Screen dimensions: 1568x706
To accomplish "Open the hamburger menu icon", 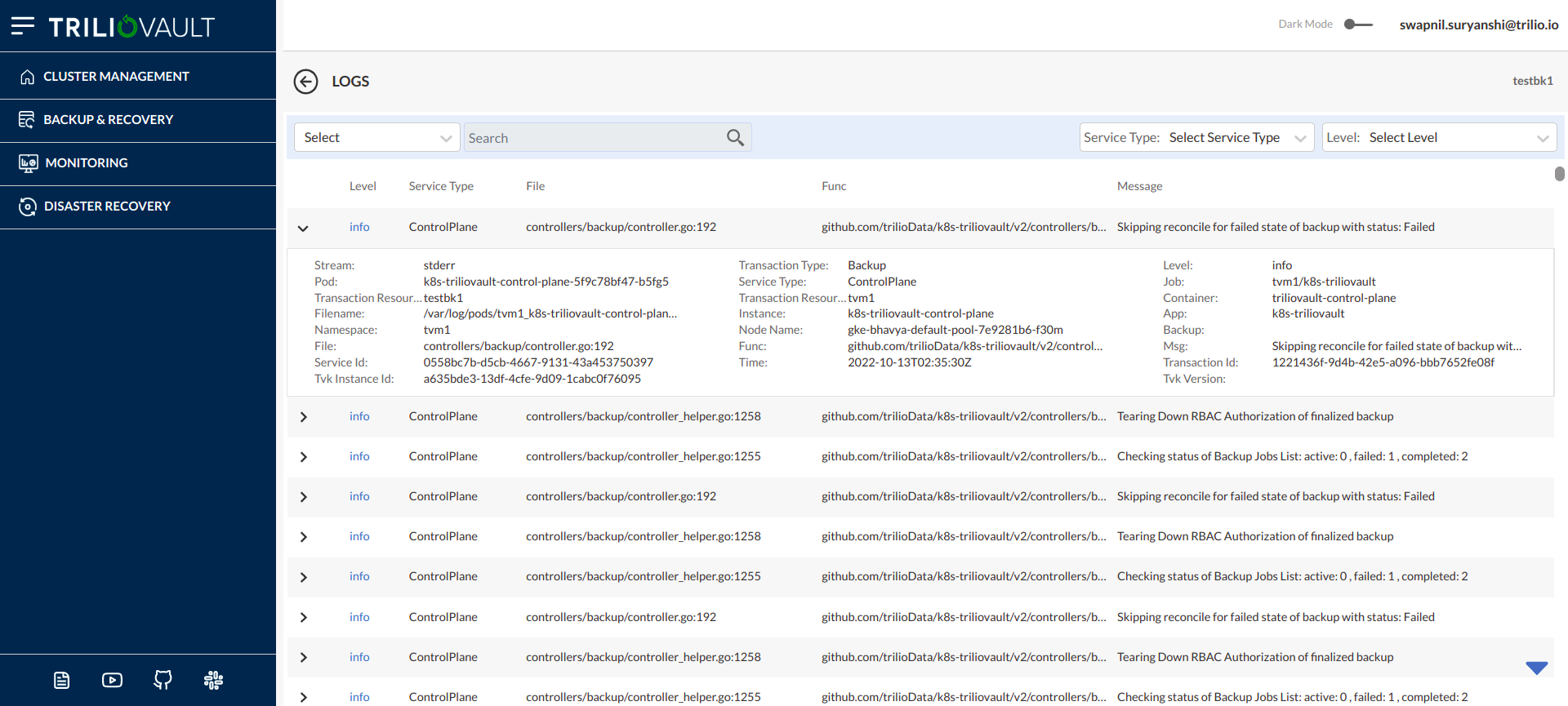I will [23, 26].
